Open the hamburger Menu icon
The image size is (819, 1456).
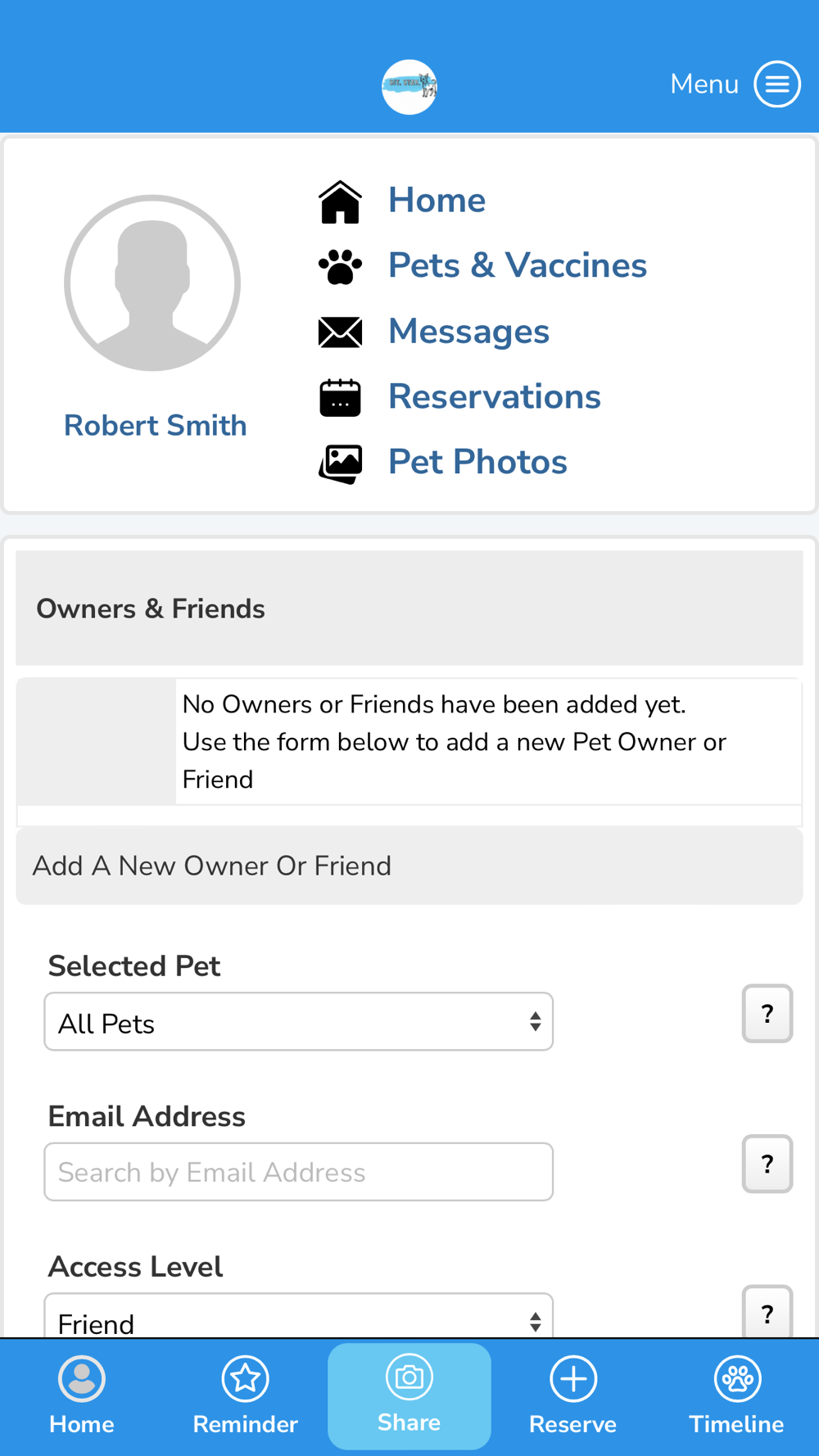[x=776, y=84]
